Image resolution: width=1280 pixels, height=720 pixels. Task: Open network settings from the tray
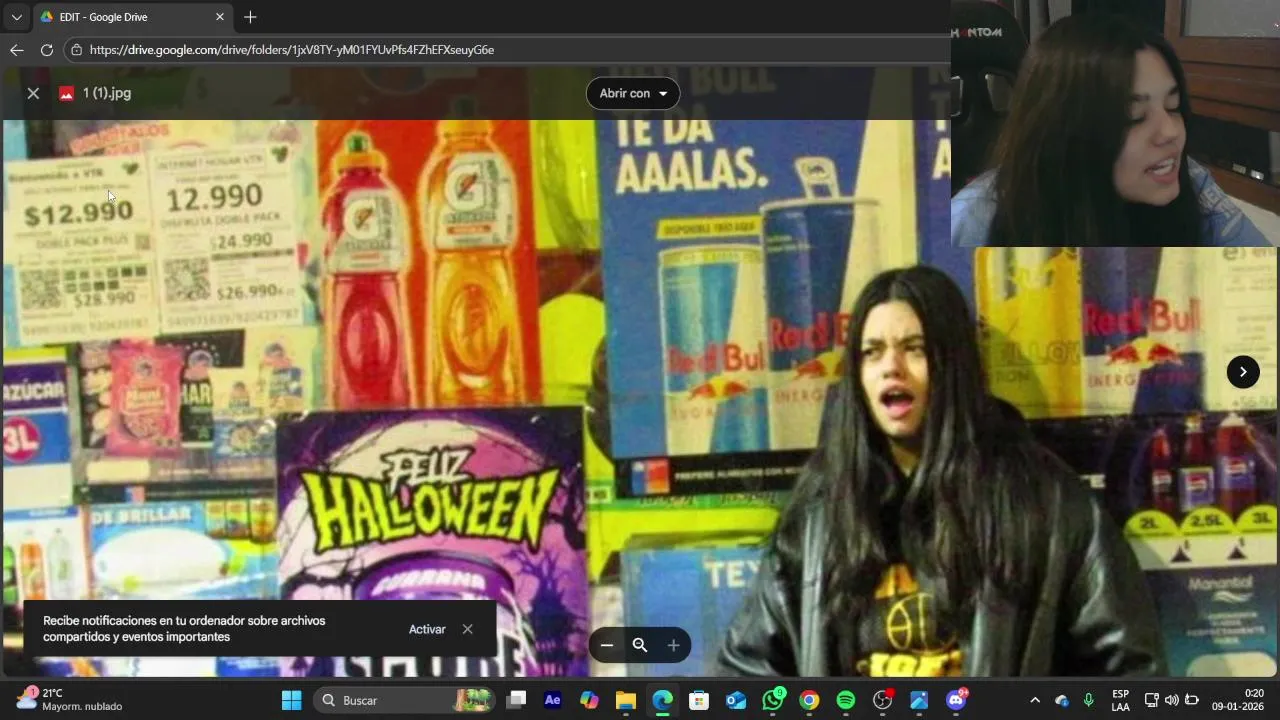[x=1152, y=700]
